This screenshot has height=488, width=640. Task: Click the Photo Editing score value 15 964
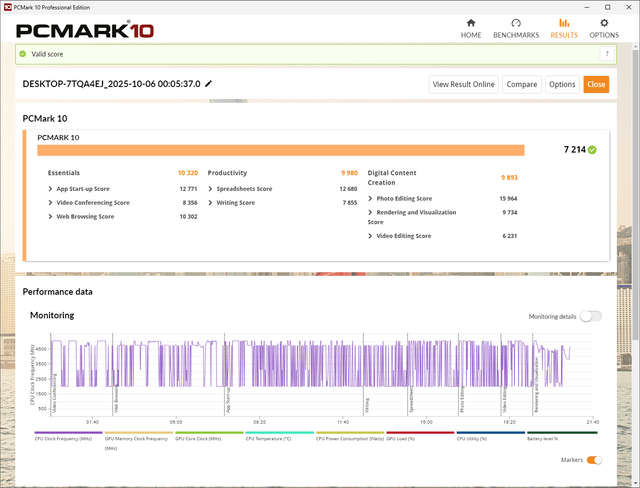pos(508,199)
